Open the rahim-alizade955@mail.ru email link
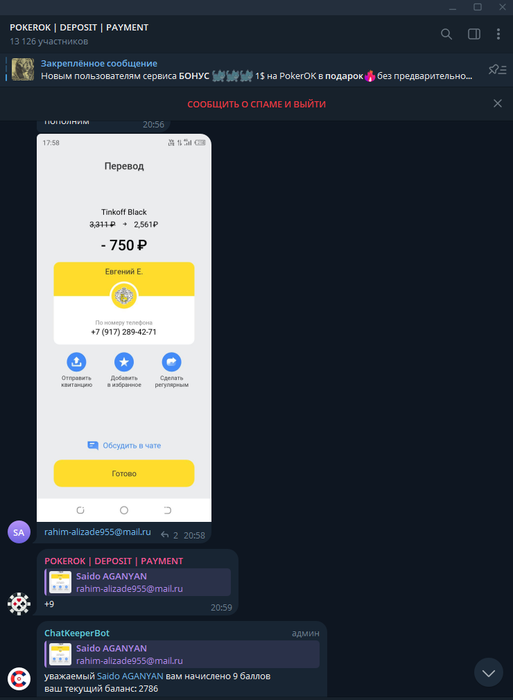Viewport: 513px width, 700px height. tap(97, 532)
